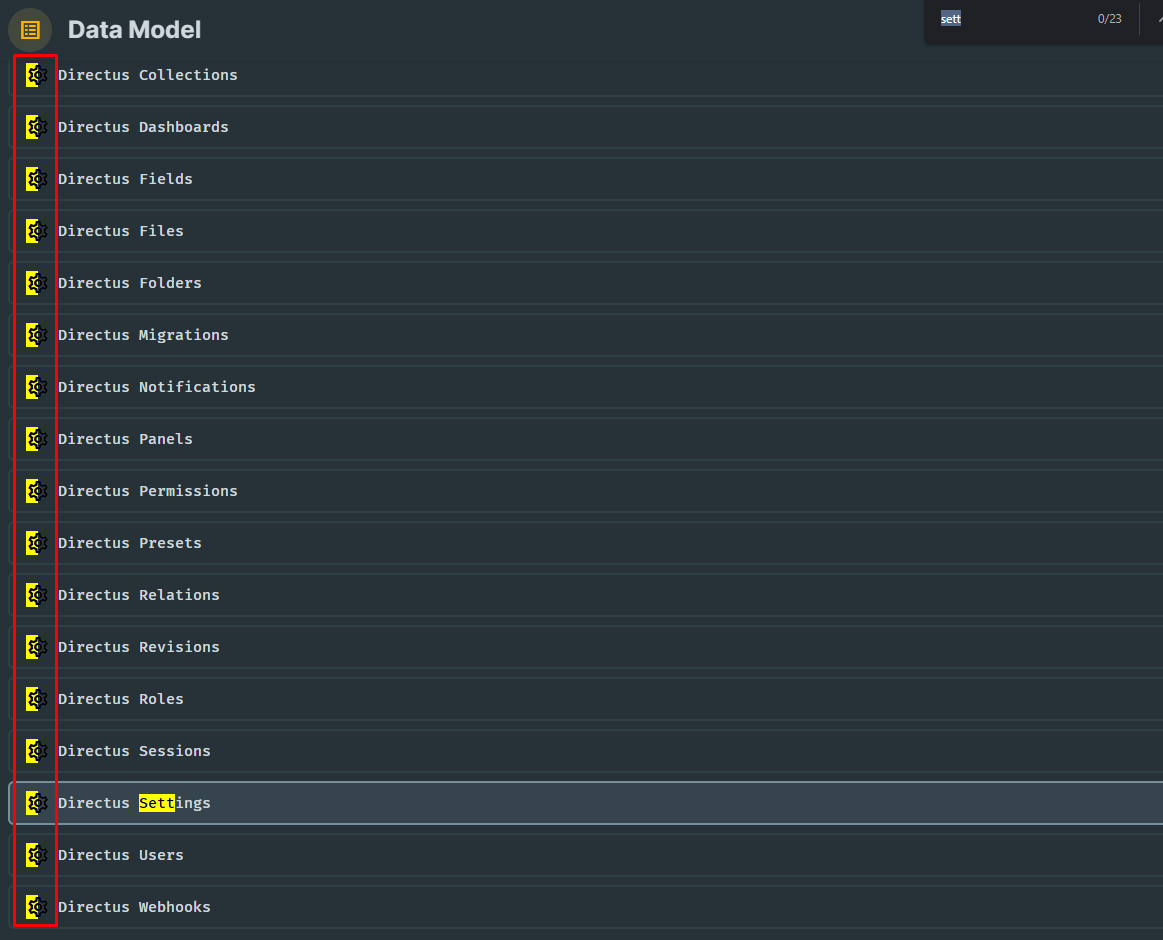The image size is (1163, 940).
Task: Click gear icon beside Directus Users
Action: coord(36,855)
